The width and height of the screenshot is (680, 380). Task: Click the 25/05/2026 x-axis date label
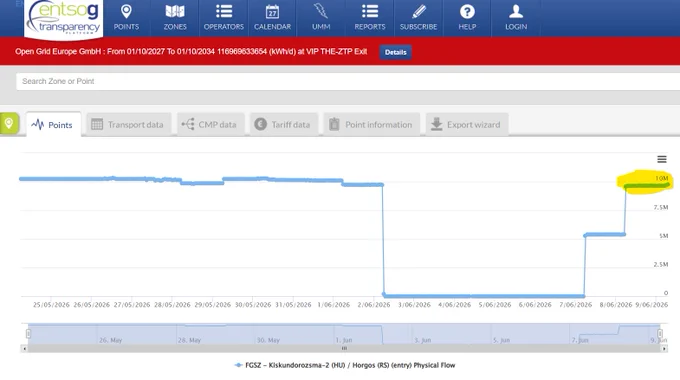point(51,305)
